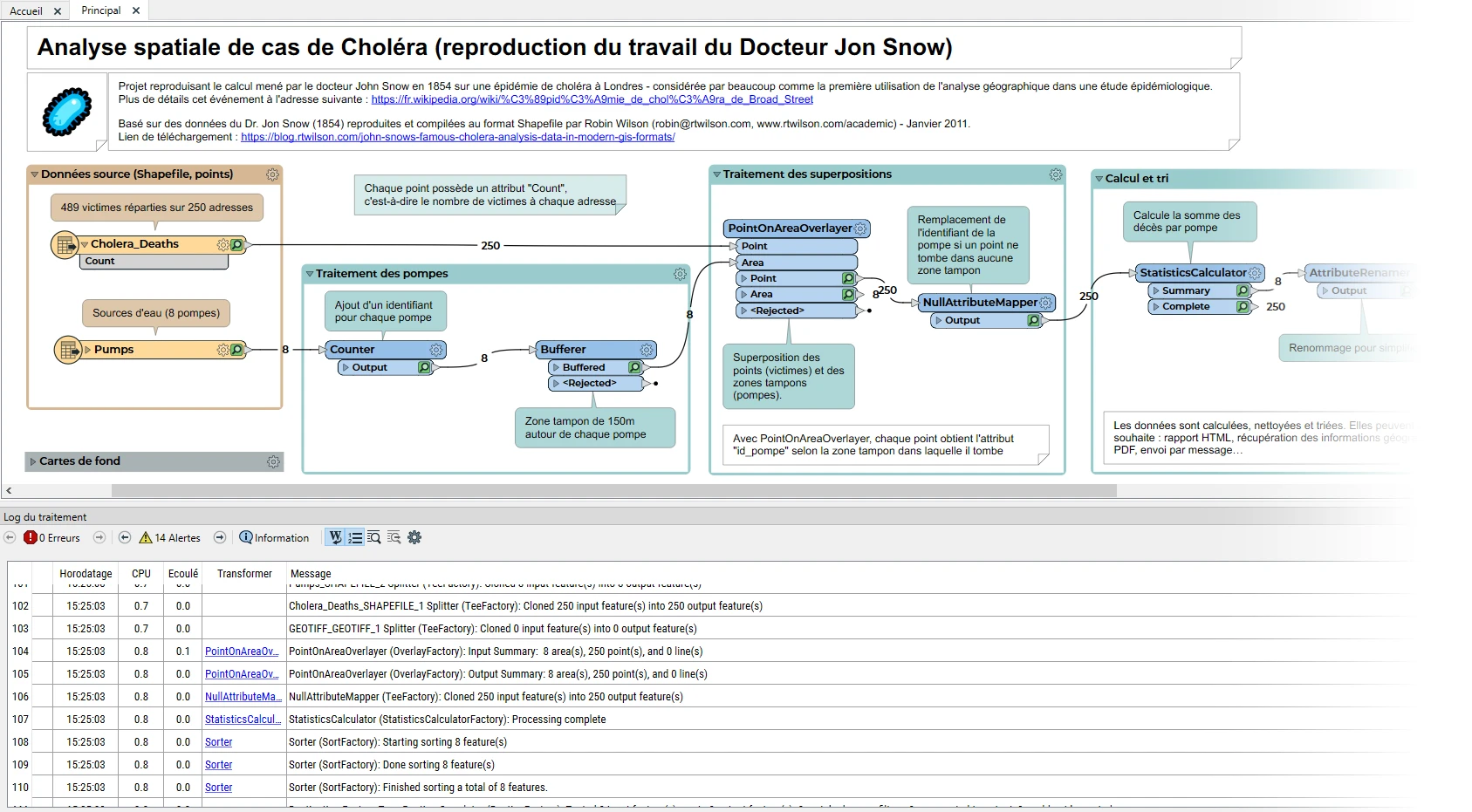Open log options gear in log toolbar
The width and height of the screenshot is (1472, 812).
[x=414, y=538]
